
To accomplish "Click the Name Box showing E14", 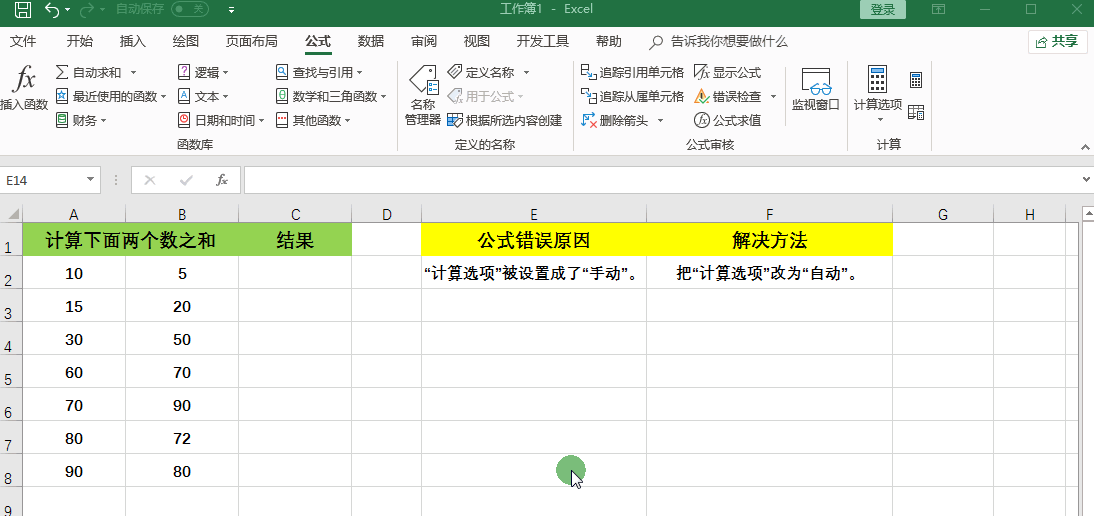I will coord(43,180).
